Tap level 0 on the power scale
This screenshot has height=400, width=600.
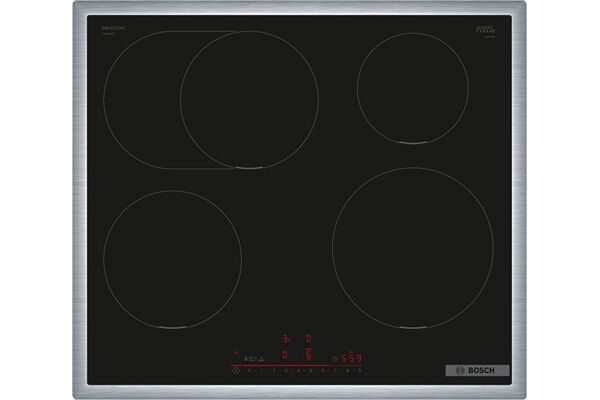coord(248,370)
